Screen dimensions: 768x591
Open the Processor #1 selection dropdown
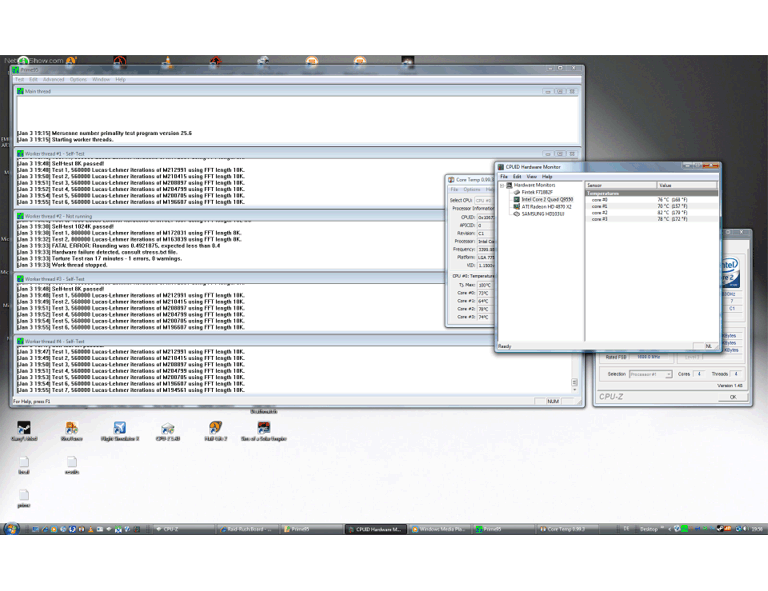click(650, 374)
